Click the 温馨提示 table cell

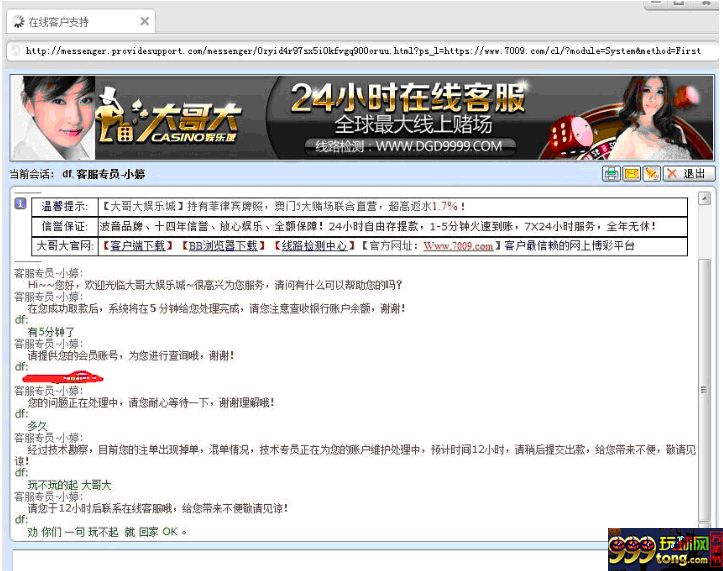65,206
